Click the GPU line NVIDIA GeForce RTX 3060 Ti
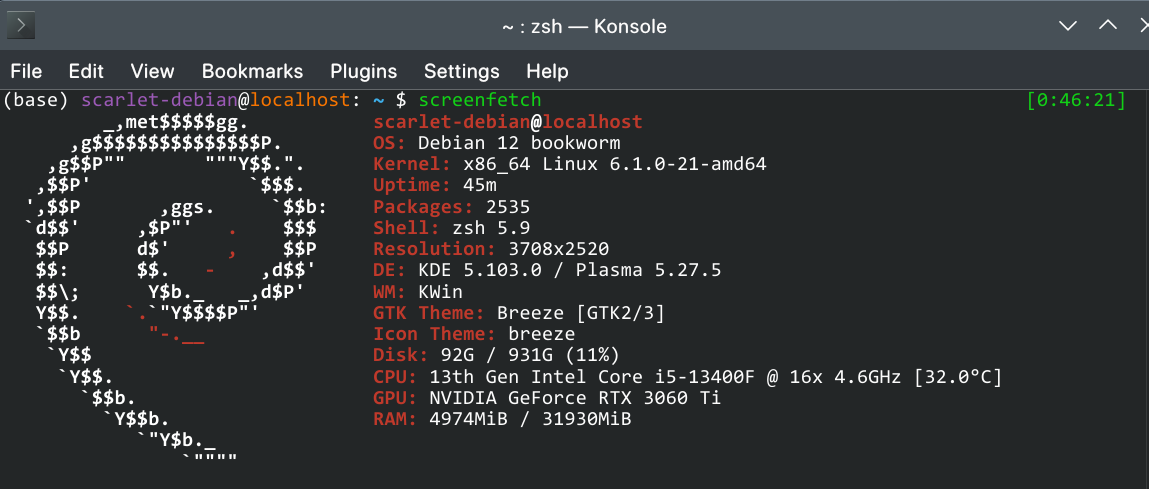Screen dimensions: 1149x489 point(547,399)
